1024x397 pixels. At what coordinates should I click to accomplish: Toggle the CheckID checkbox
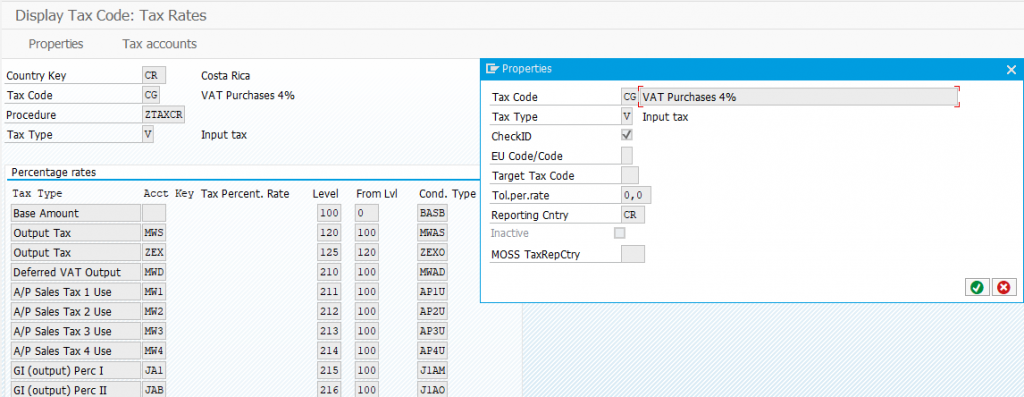[x=626, y=136]
